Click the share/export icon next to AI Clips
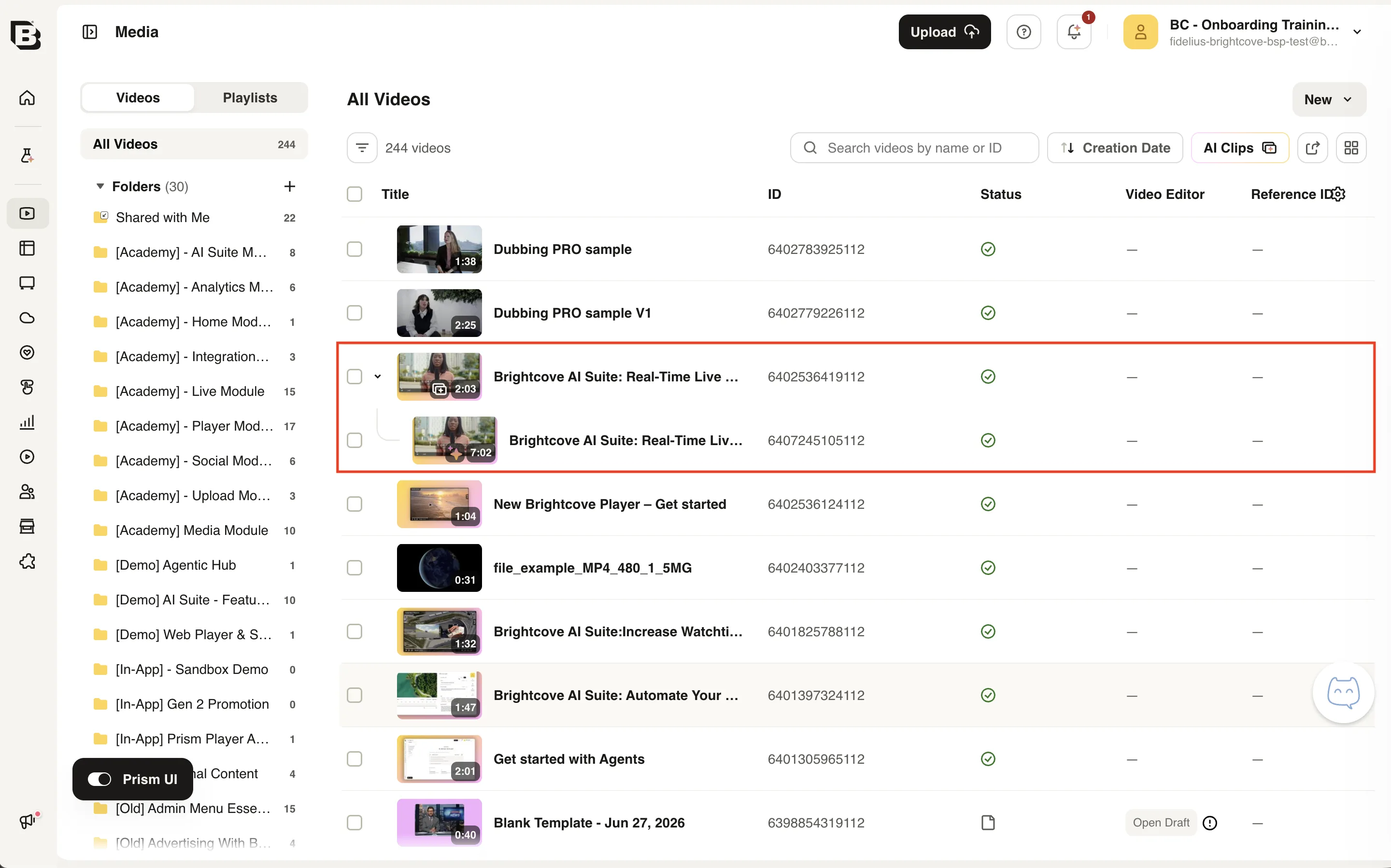The height and width of the screenshot is (868, 1391). (1312, 148)
